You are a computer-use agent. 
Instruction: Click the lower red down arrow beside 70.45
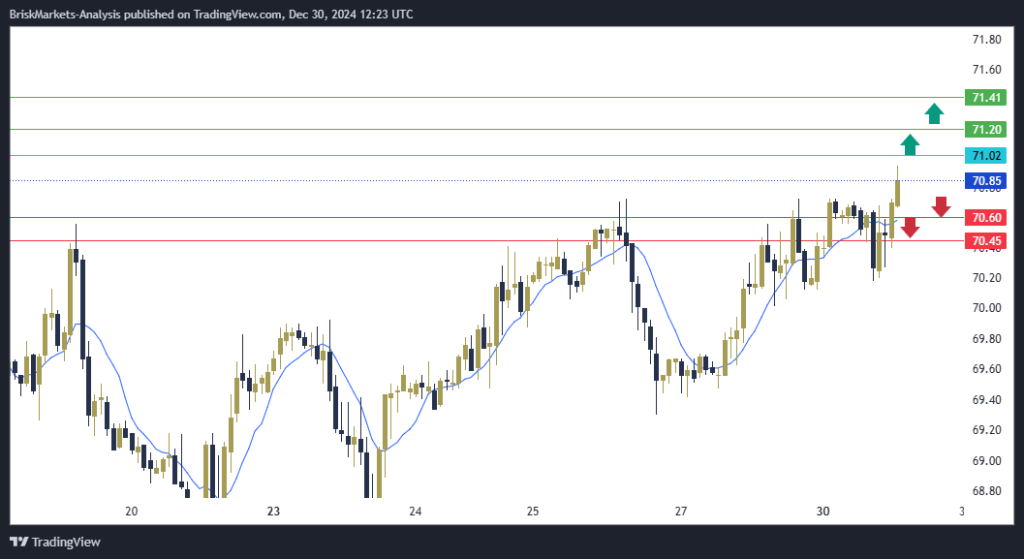point(909,228)
